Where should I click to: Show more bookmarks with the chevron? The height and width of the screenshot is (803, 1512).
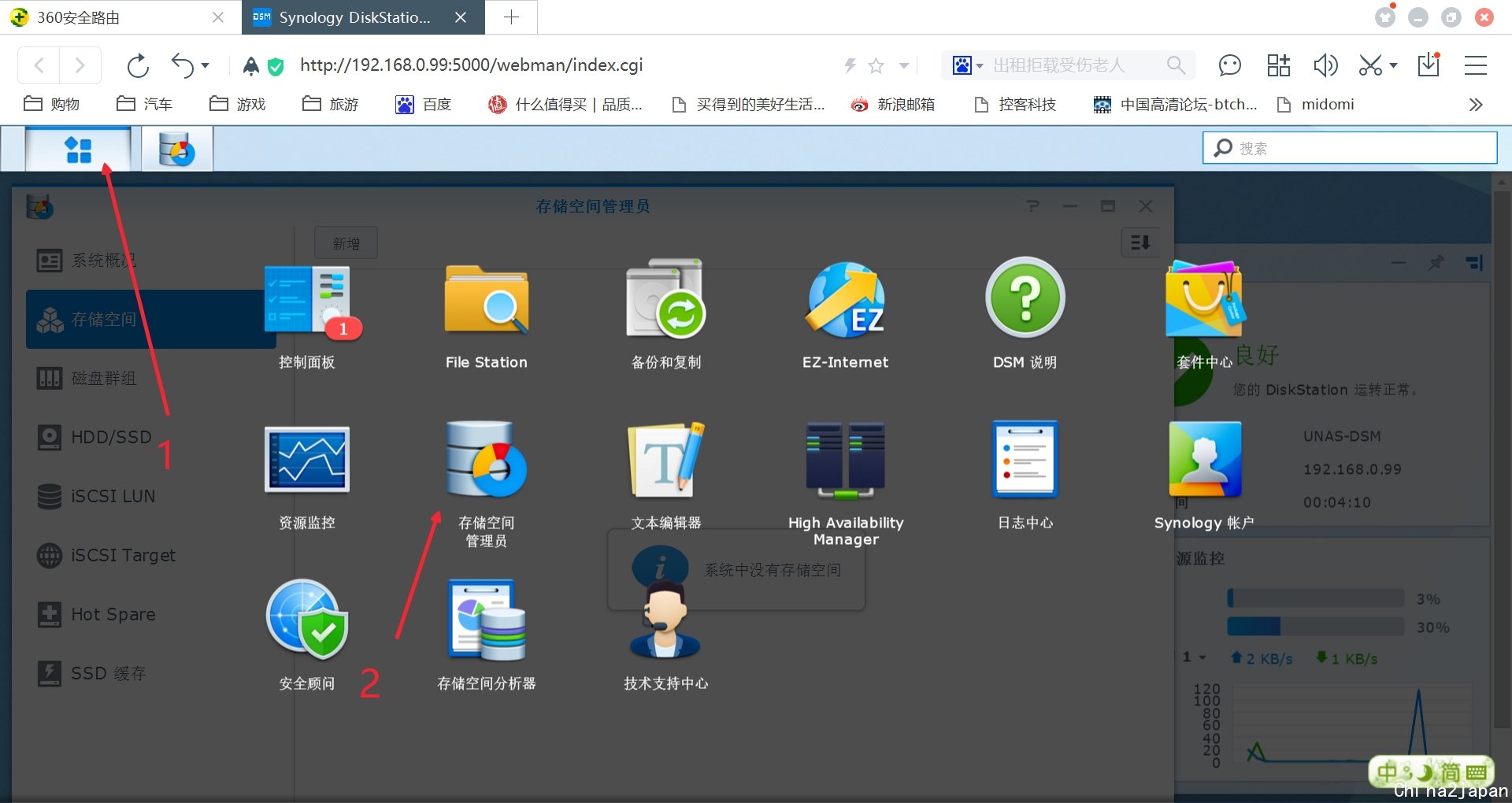click(1476, 104)
